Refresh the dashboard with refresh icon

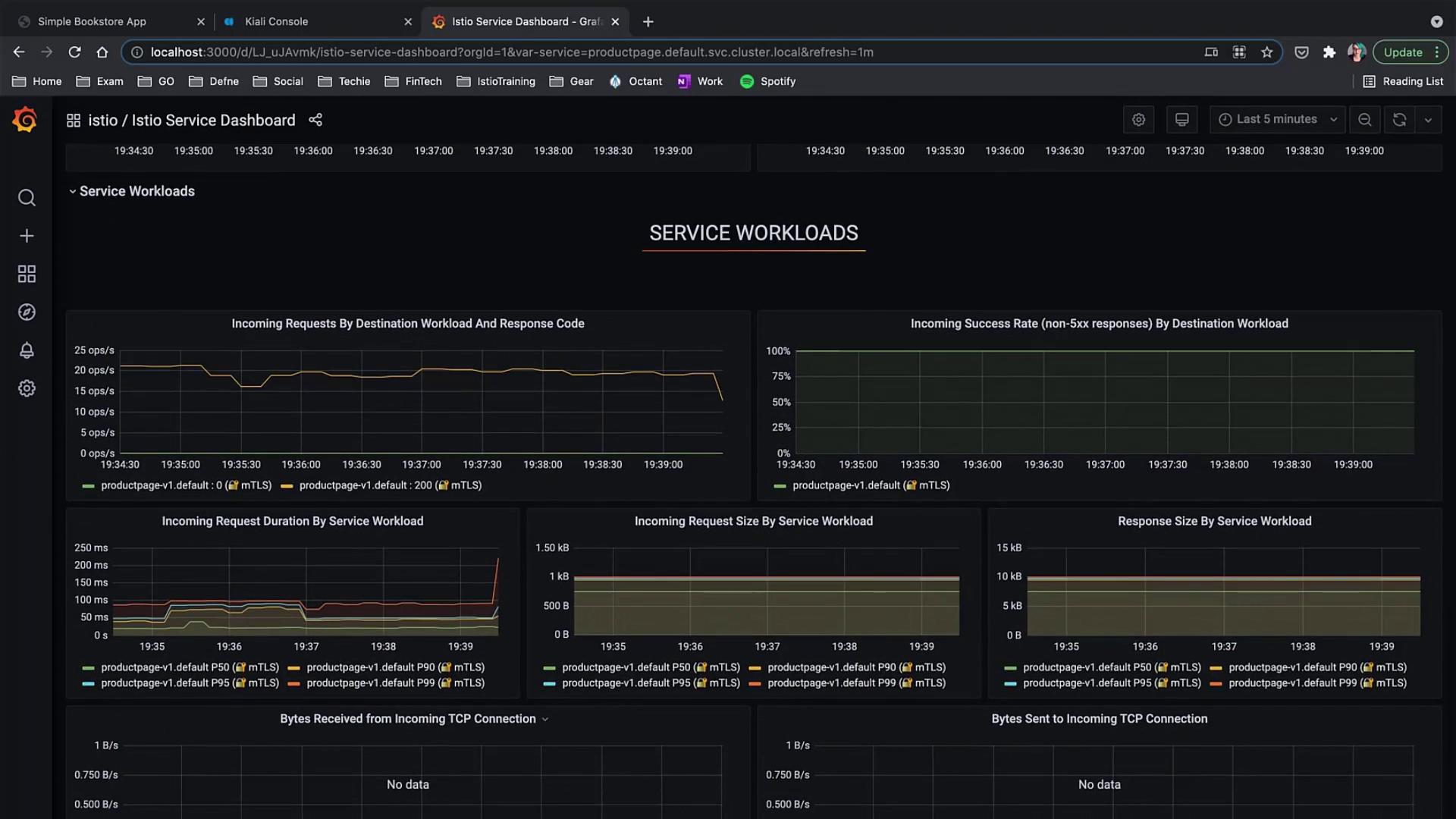point(1399,120)
